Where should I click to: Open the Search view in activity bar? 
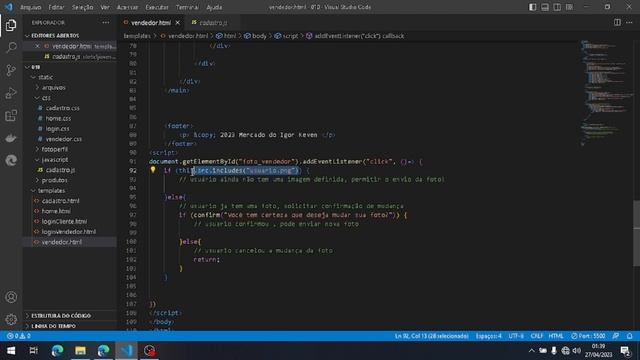[x=11, y=47]
